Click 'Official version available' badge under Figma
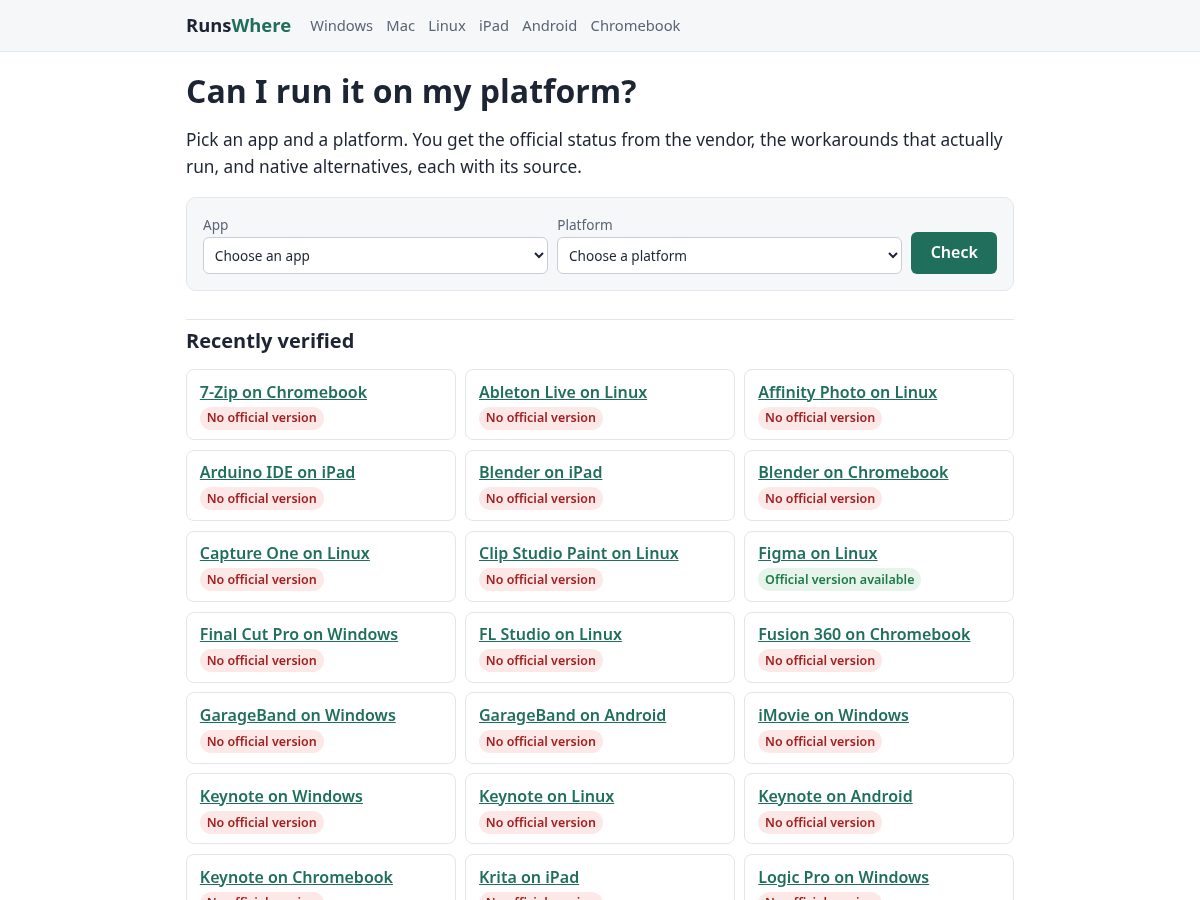This screenshot has width=1200, height=900. (839, 579)
